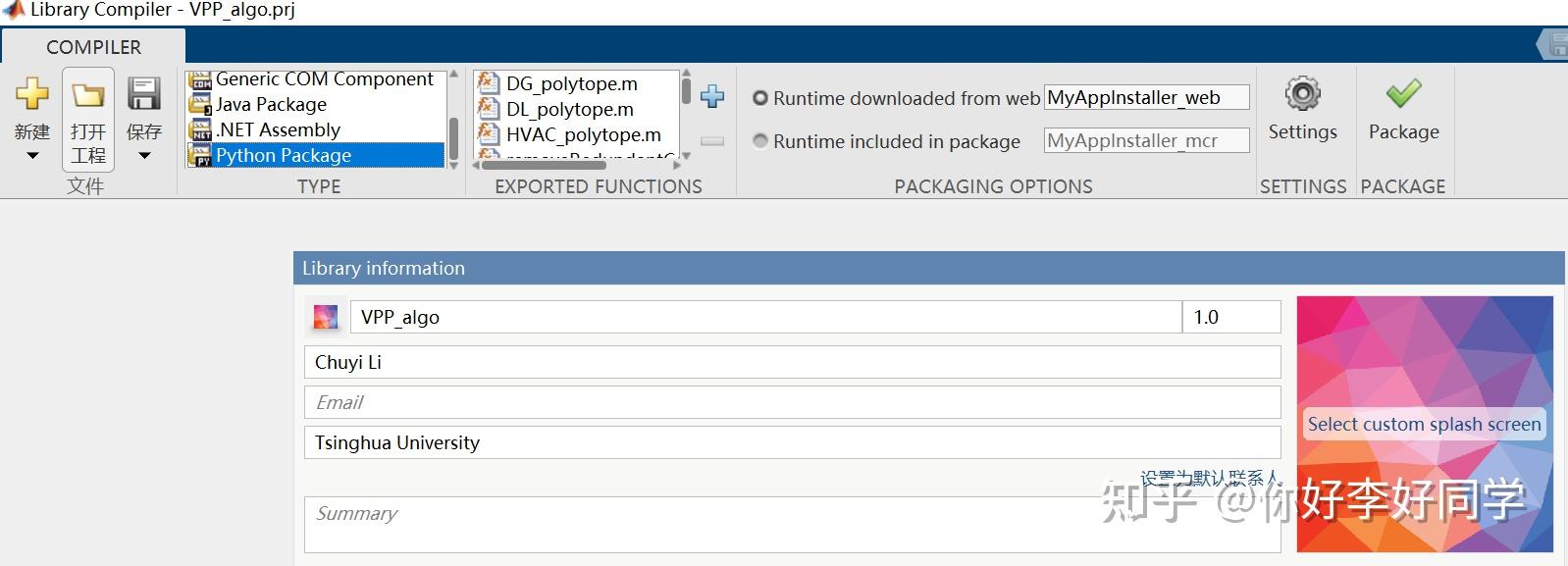
Task: Click the Email input field
Action: (792, 402)
